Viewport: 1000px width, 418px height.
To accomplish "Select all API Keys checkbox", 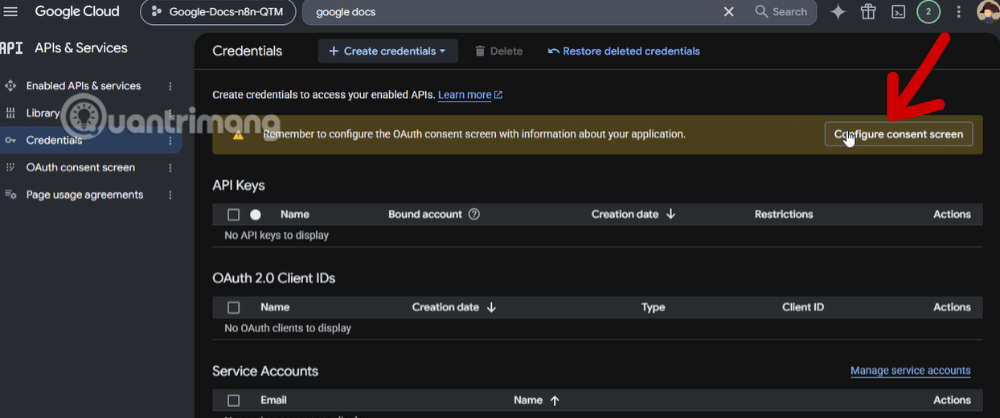I will (233, 214).
